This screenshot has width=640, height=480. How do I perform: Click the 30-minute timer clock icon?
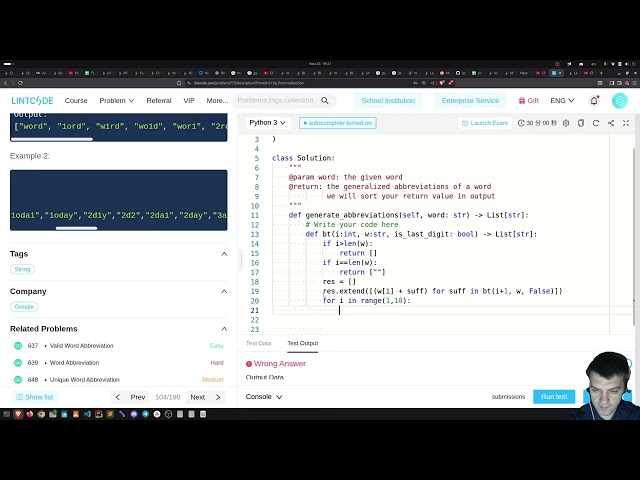(x=521, y=123)
